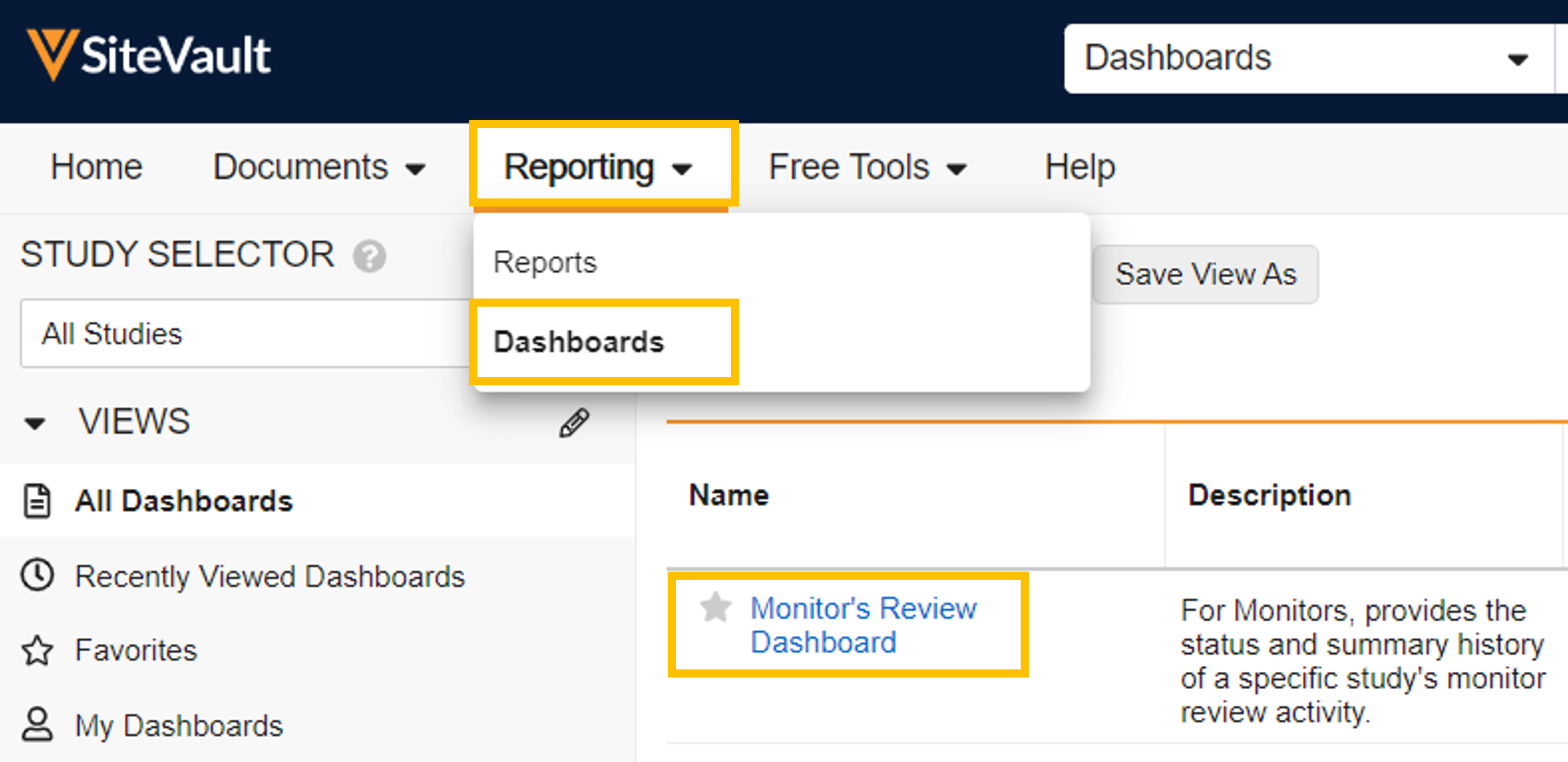
Task: Open the Monitor's Review Dashboard link
Action: pyautogui.click(x=863, y=624)
